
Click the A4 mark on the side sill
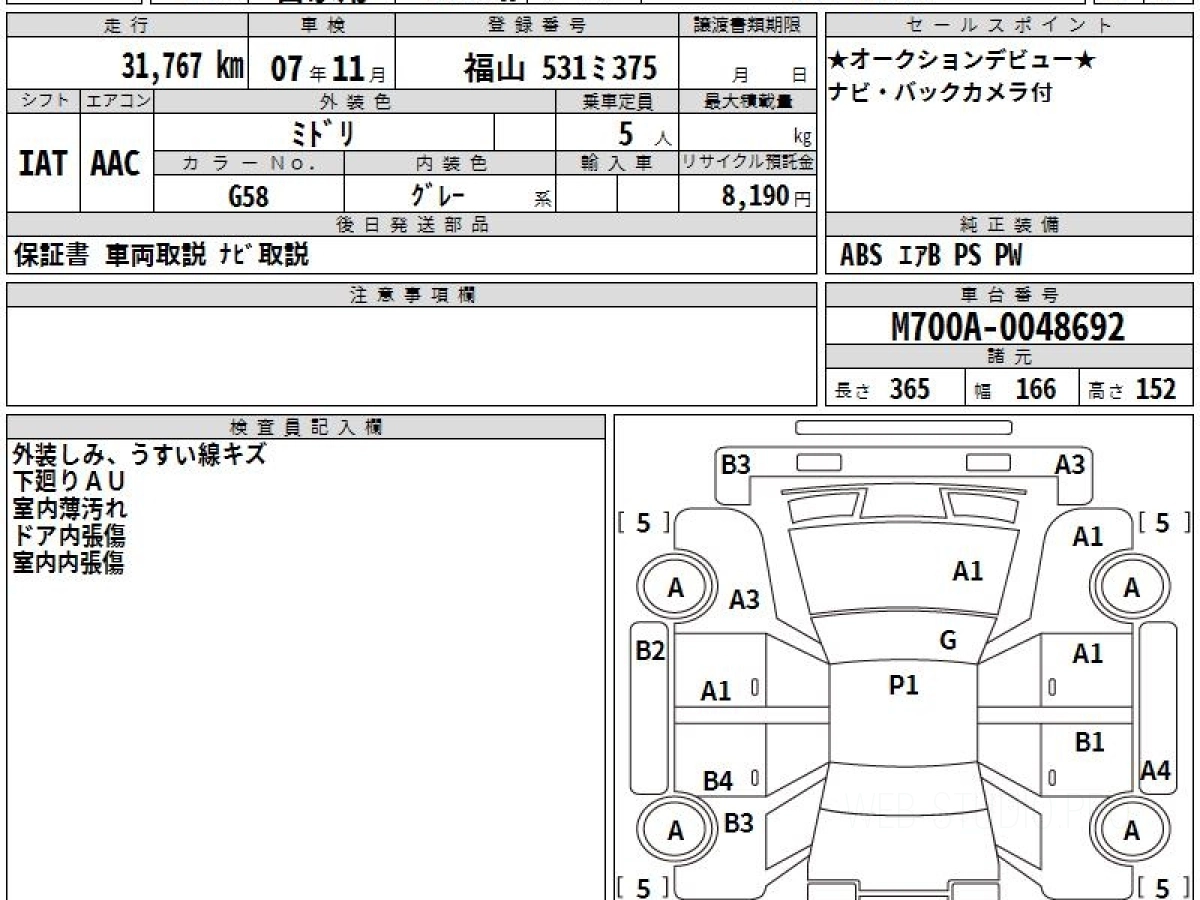coord(1156,770)
